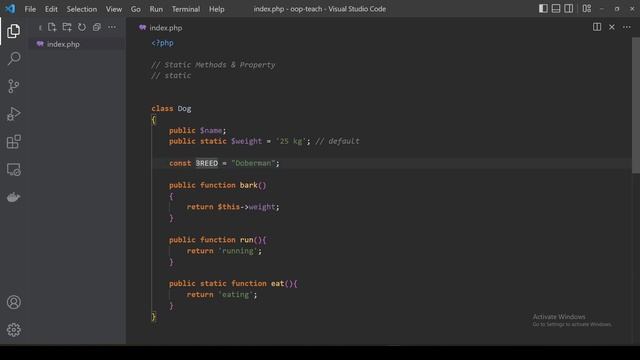640x360 pixels.
Task: Click the vertical editor scrollbar
Action: [x=636, y=106]
